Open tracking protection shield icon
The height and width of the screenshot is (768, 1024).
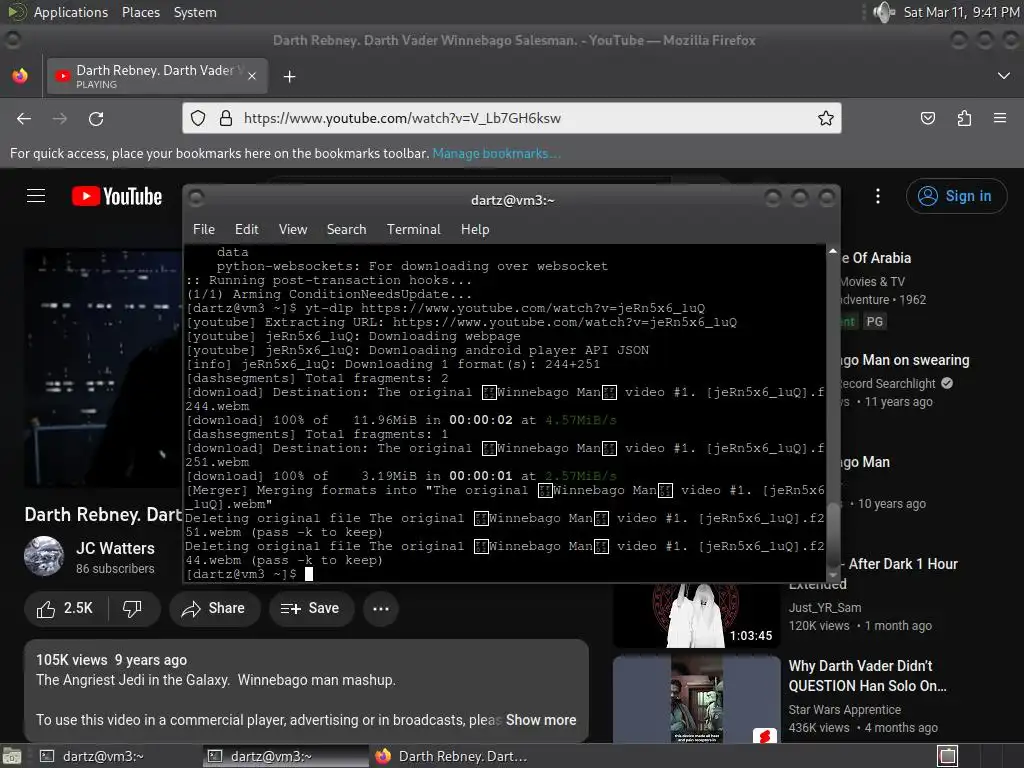(x=198, y=118)
